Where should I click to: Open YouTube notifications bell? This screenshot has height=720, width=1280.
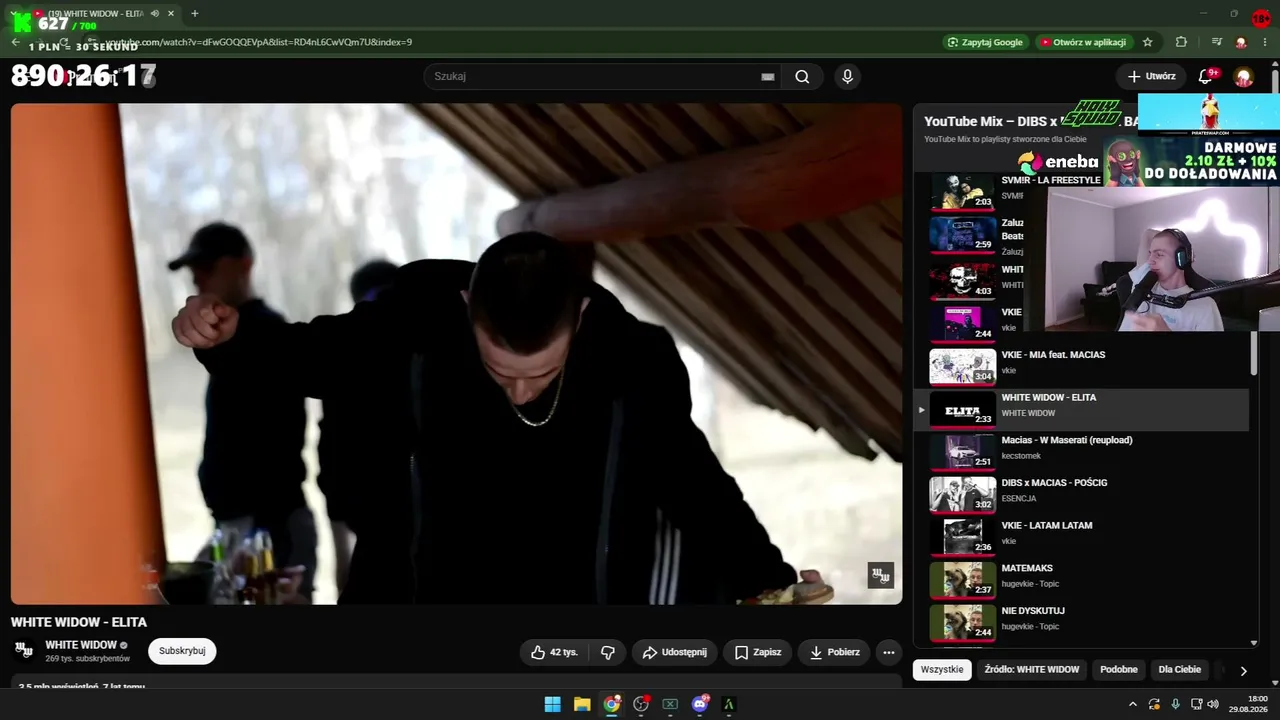(x=1206, y=76)
